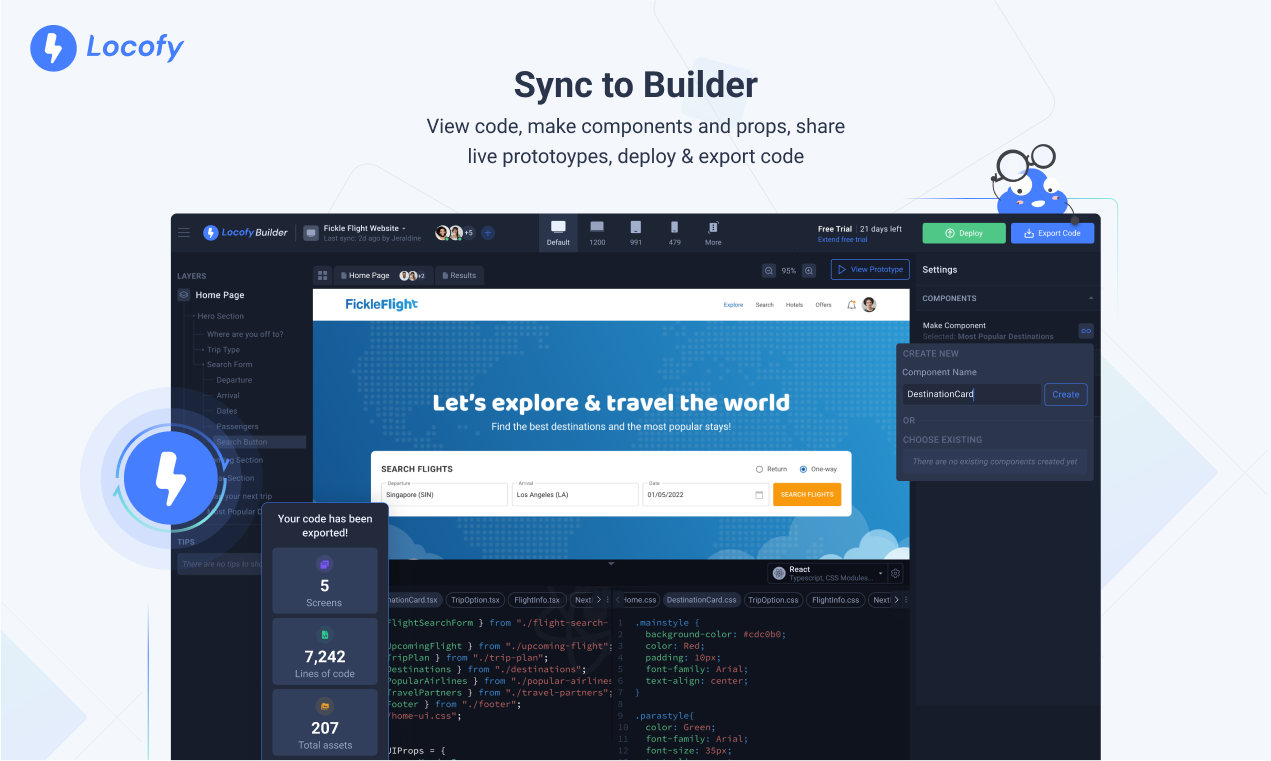
Task: Click the Home Page layers stack icon
Action: coord(184,295)
